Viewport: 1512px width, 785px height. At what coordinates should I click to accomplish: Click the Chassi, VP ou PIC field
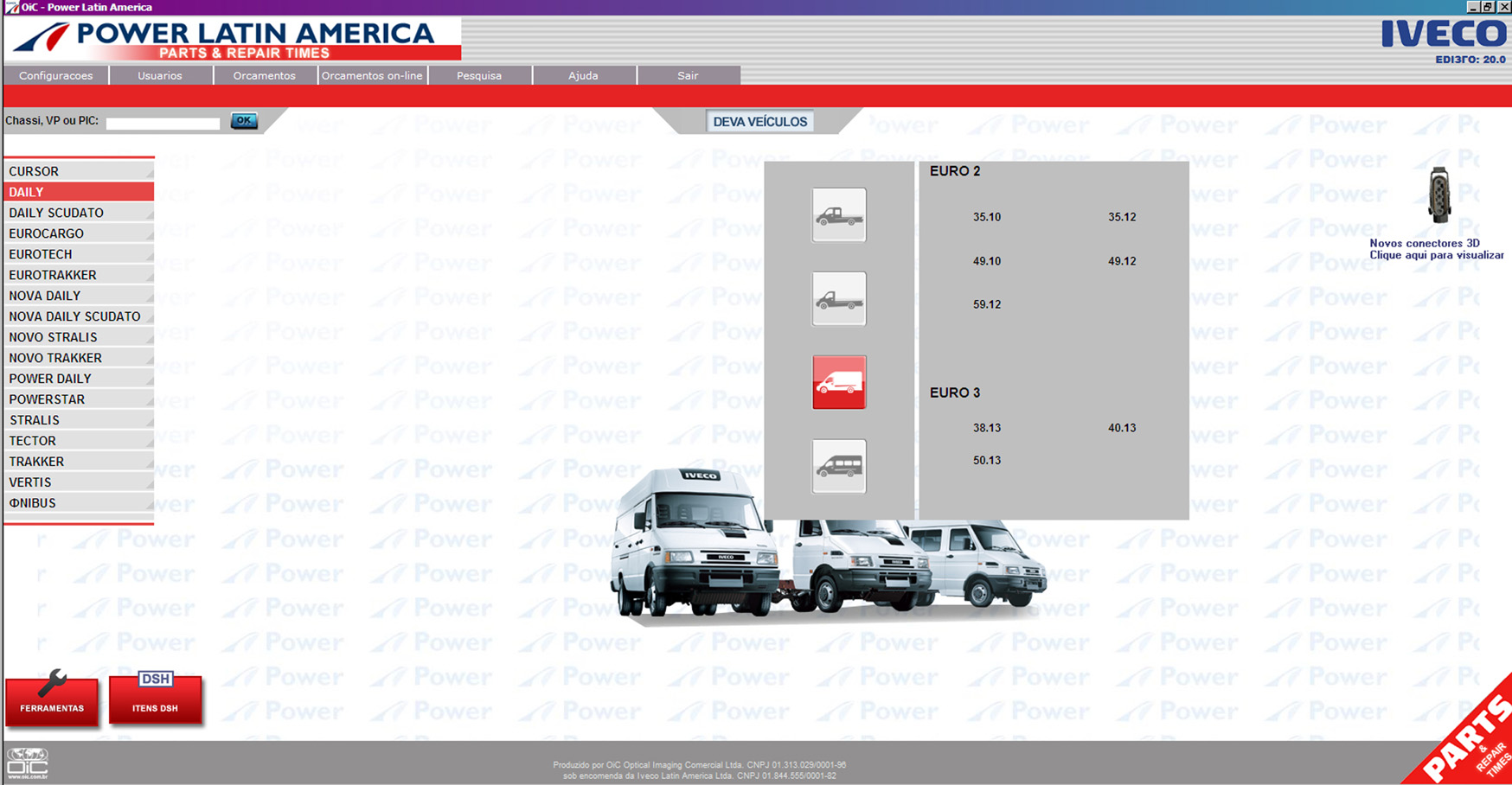click(163, 123)
